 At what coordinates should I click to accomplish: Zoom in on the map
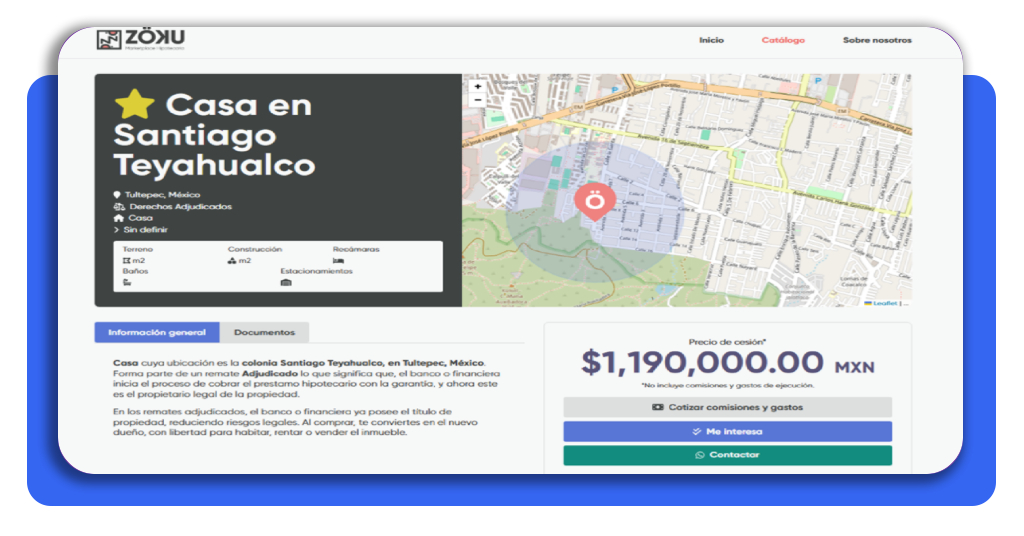[477, 86]
